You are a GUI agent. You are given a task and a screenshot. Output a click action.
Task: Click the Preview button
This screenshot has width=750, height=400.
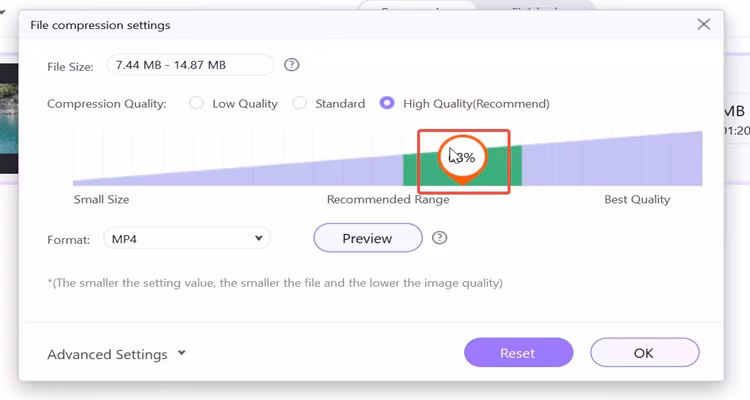[367, 239]
